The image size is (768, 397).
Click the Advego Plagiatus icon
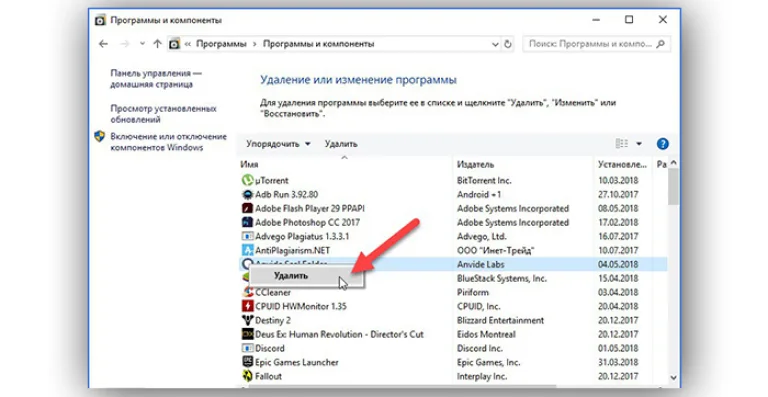point(247,236)
